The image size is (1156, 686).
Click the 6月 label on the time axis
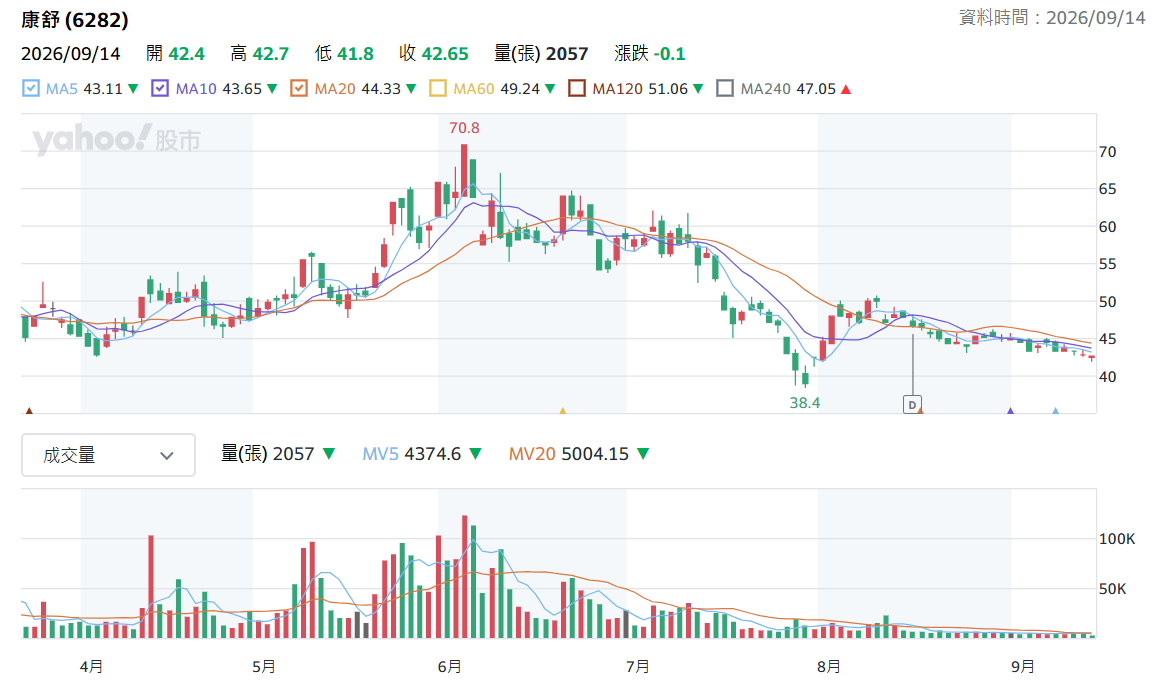pyautogui.click(x=450, y=667)
